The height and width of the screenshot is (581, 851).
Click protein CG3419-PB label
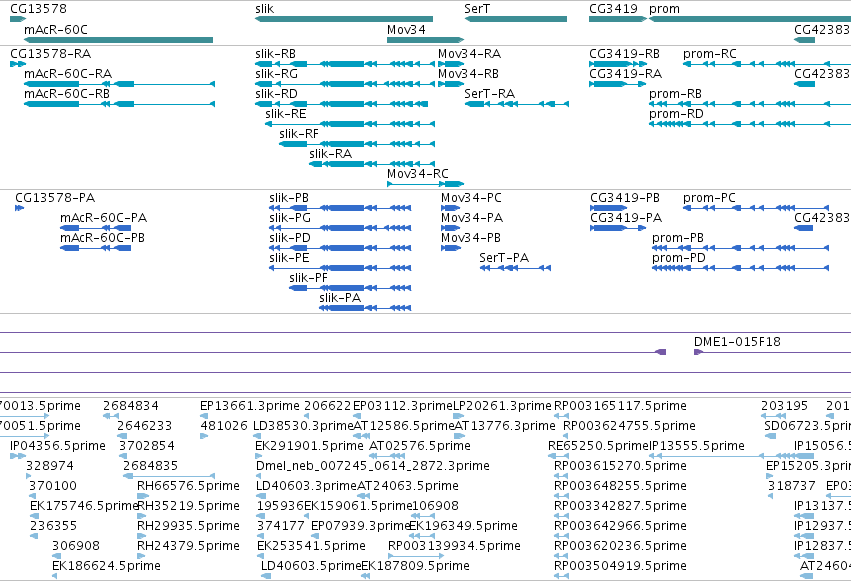point(625,197)
